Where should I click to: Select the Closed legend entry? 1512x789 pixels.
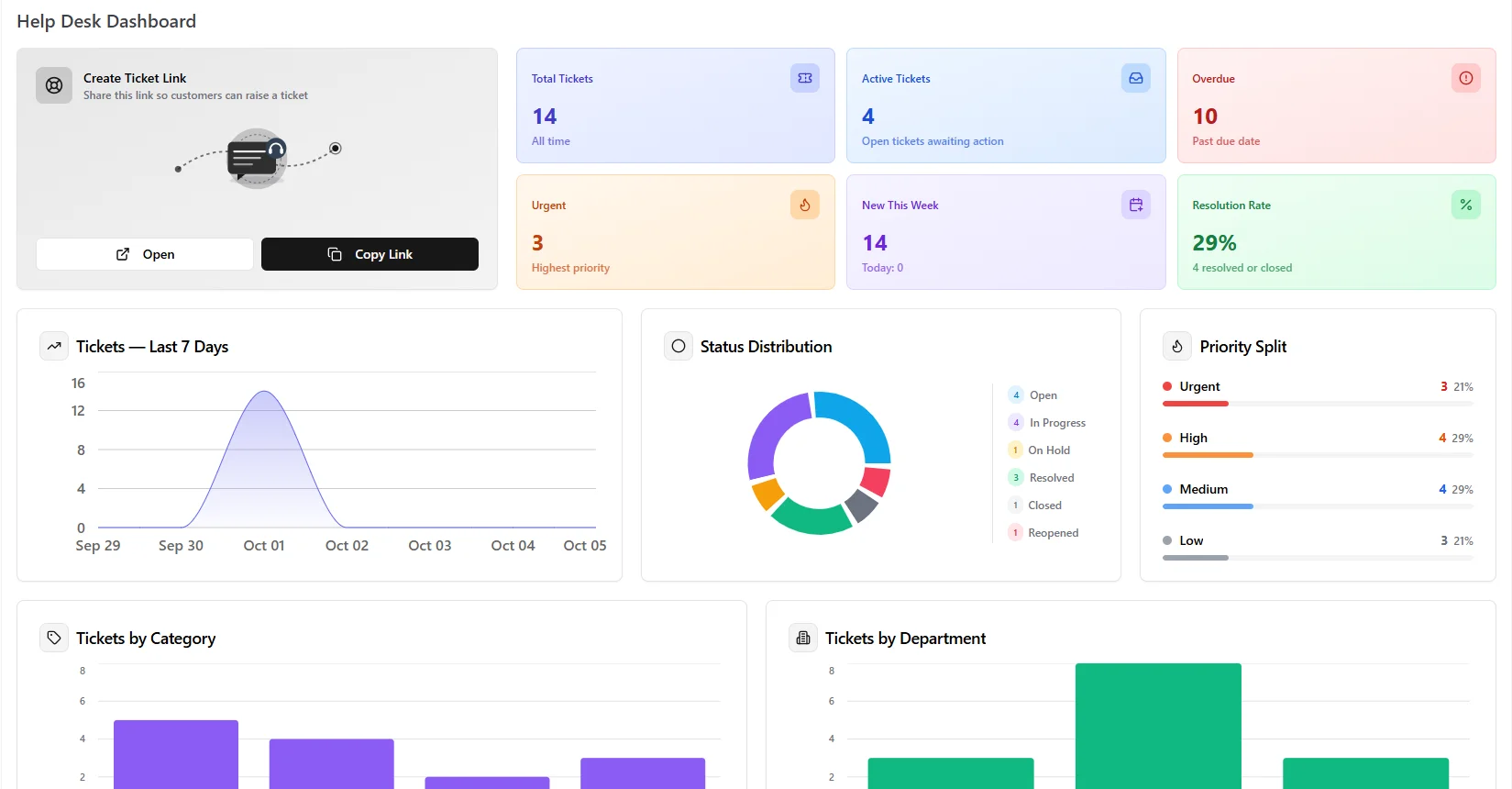point(1034,506)
